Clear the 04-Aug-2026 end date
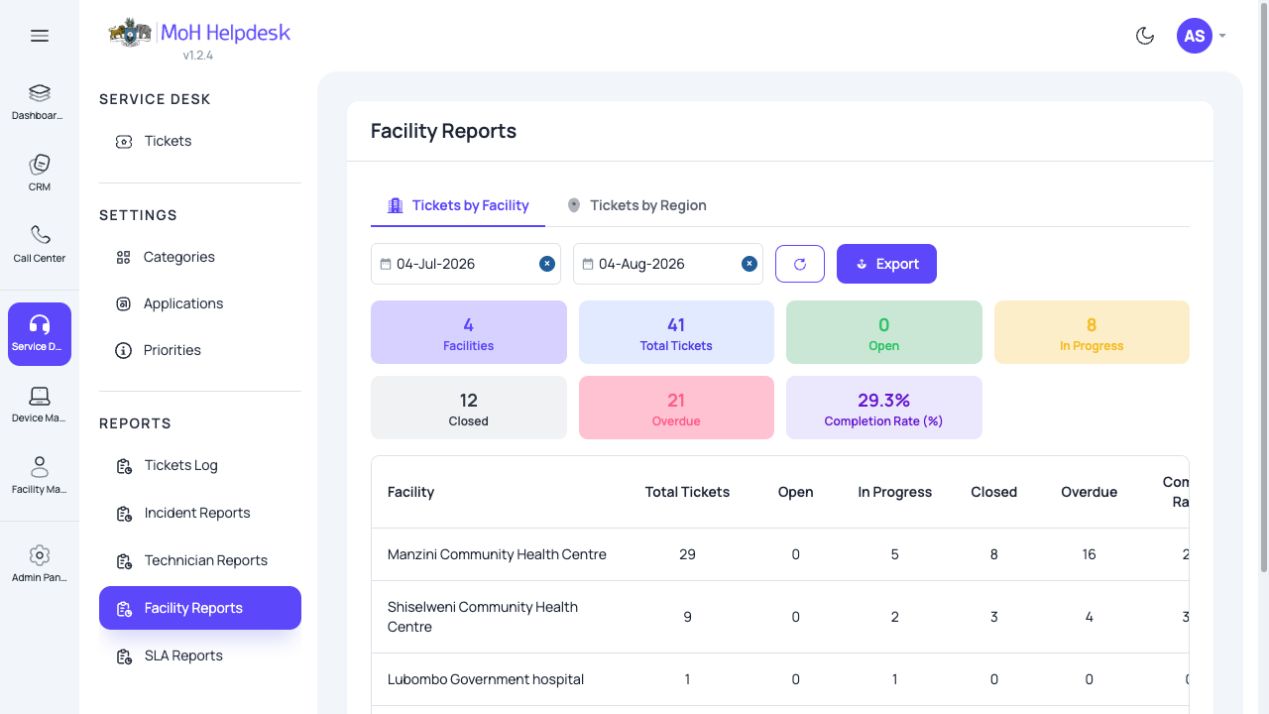This screenshot has width=1269, height=714. 749,264
